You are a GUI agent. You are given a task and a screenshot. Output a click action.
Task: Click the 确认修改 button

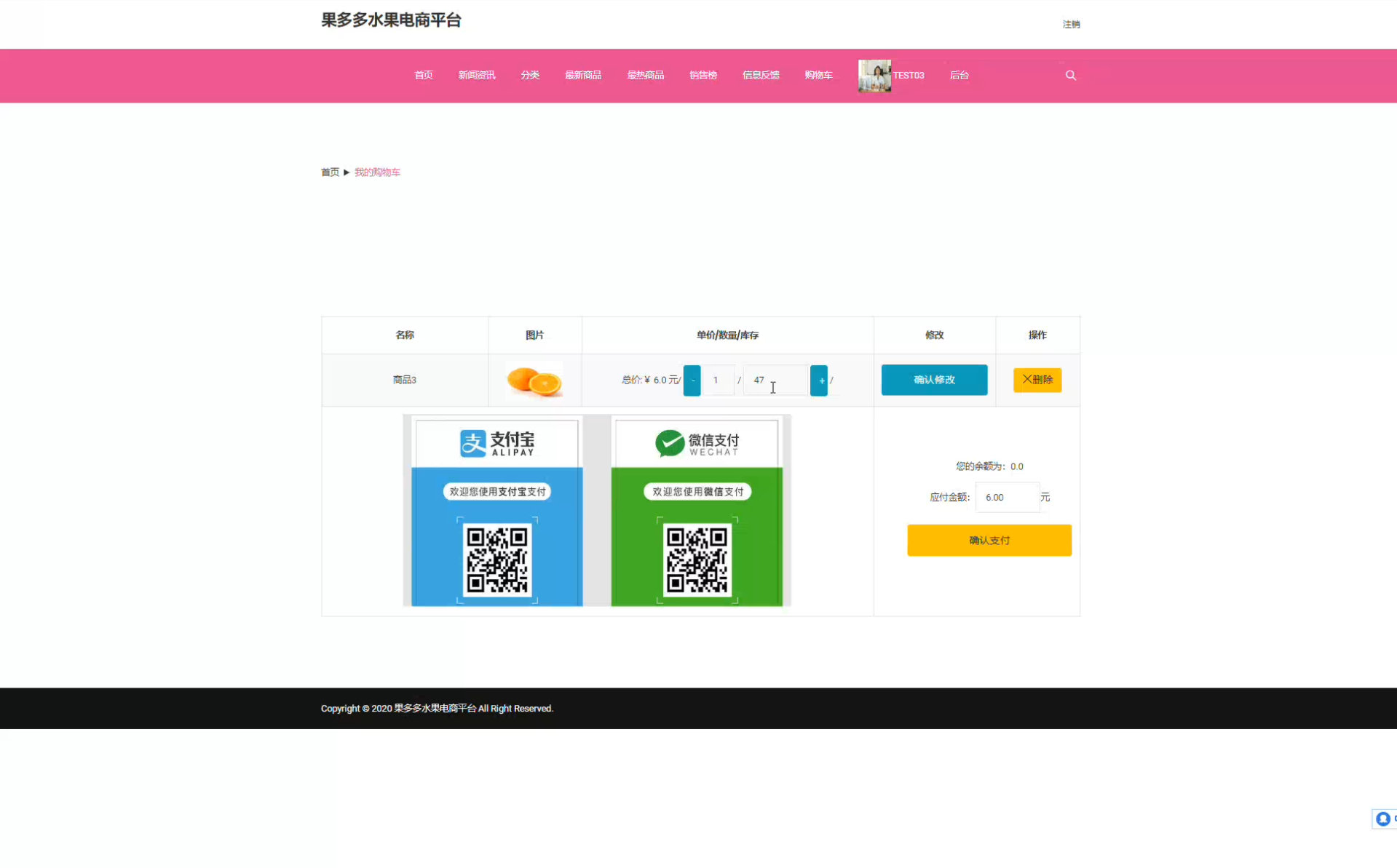pyautogui.click(x=934, y=380)
